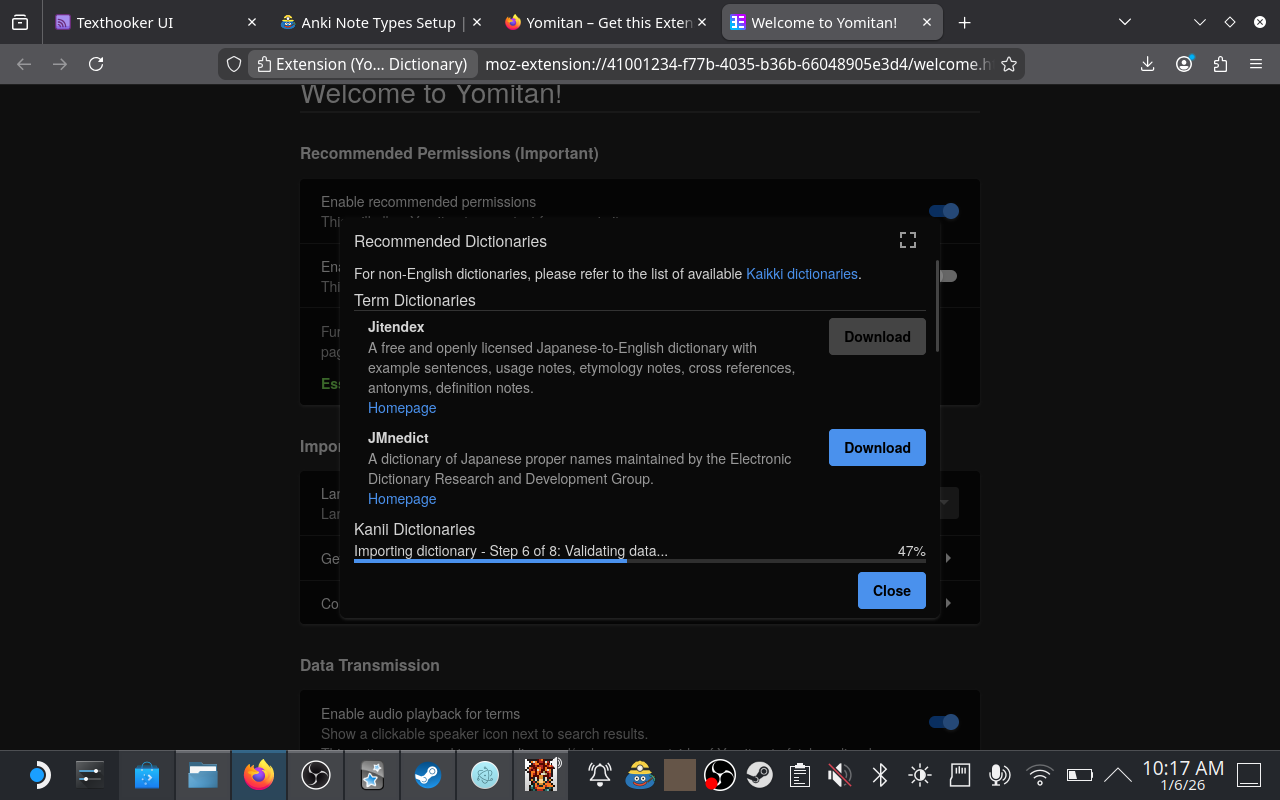Open the Bluetooth tray icon
Image resolution: width=1280 pixels, height=800 pixels.
tap(879, 775)
